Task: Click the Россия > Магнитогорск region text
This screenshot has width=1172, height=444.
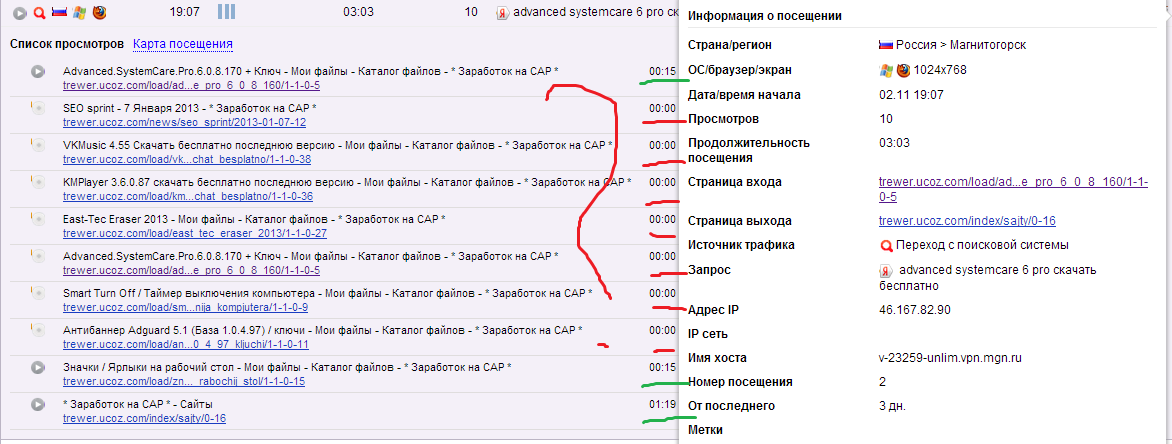Action: [961, 45]
